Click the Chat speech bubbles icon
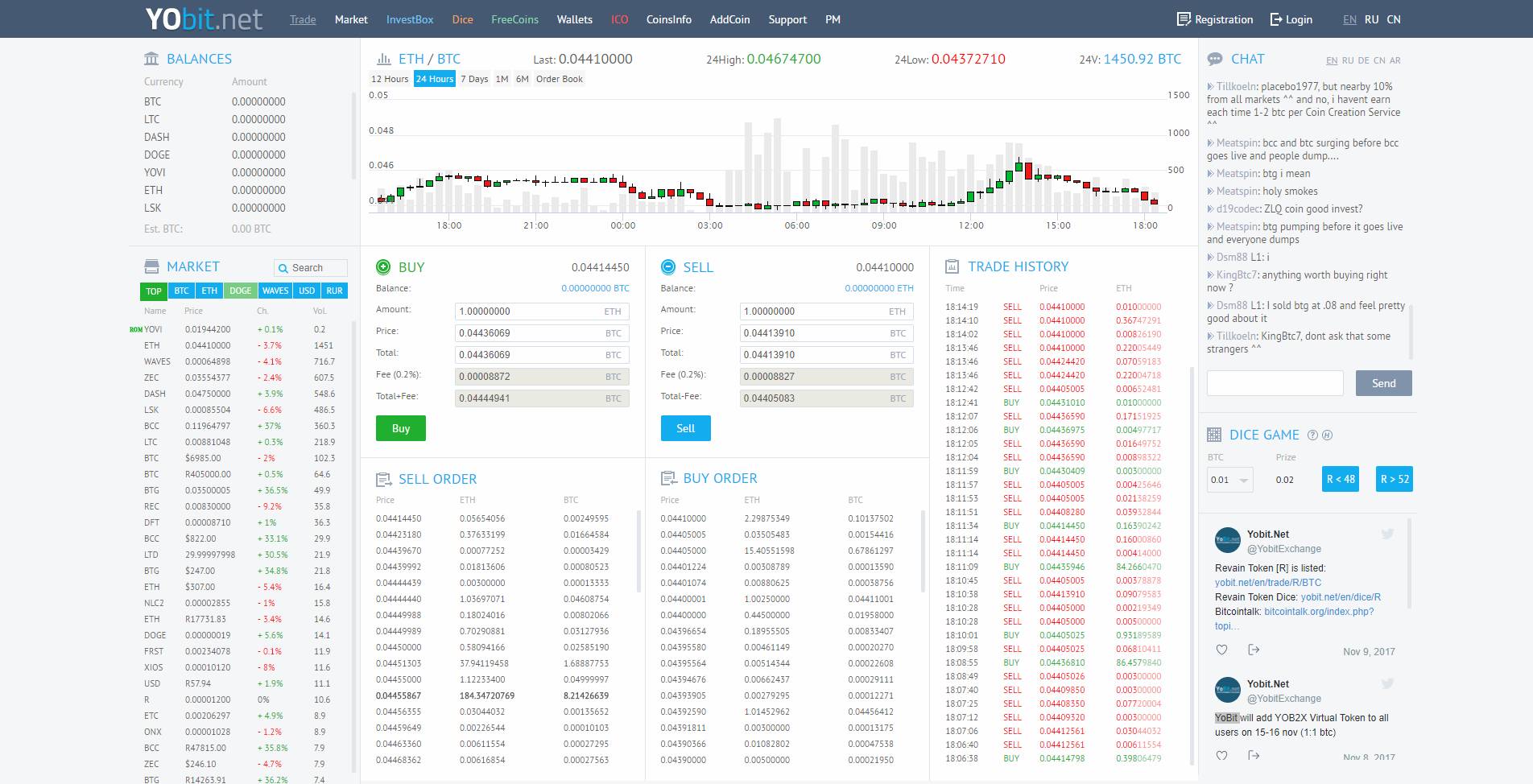 tap(1215, 60)
